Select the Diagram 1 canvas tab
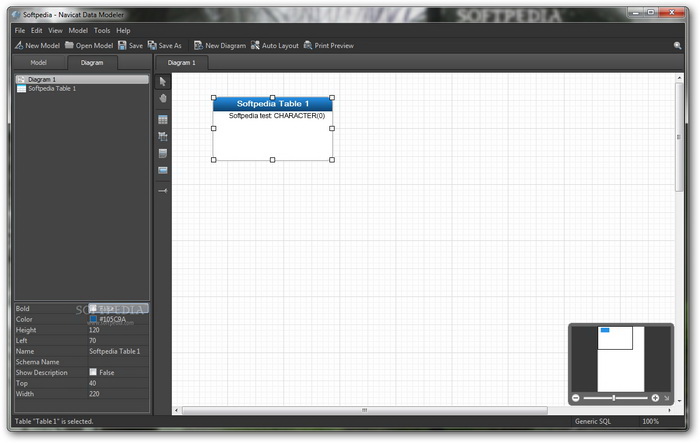The image size is (700, 443). pyautogui.click(x=181, y=63)
